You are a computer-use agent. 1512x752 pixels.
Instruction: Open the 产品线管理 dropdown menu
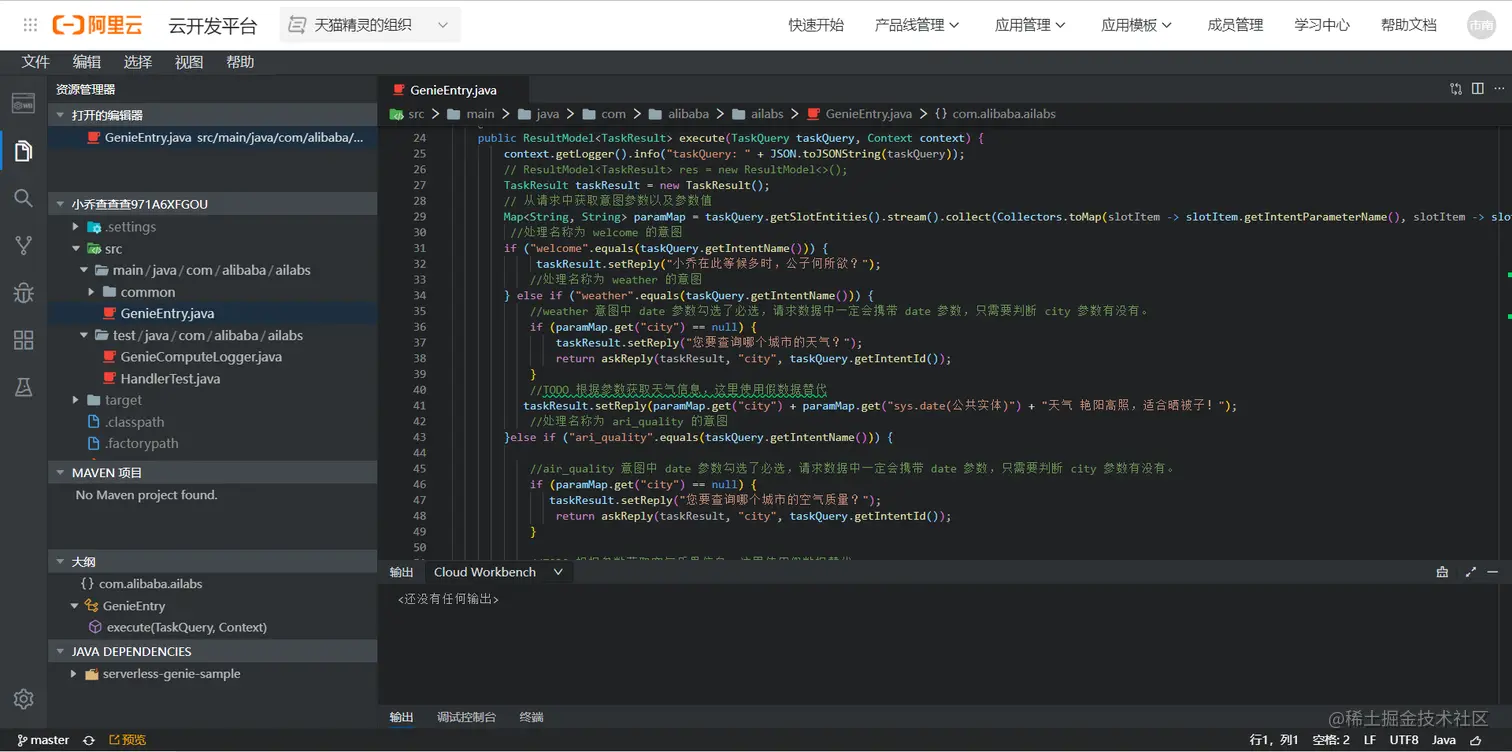(x=917, y=25)
